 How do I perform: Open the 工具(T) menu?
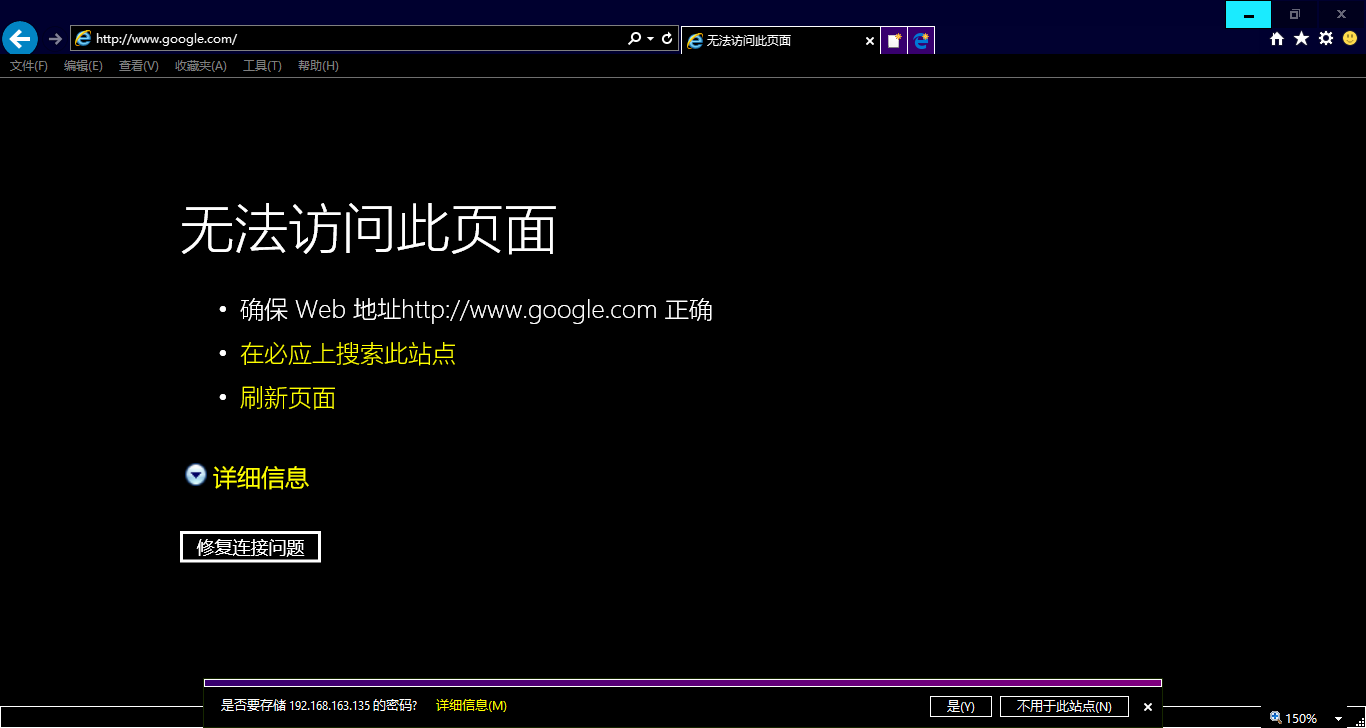pos(262,66)
